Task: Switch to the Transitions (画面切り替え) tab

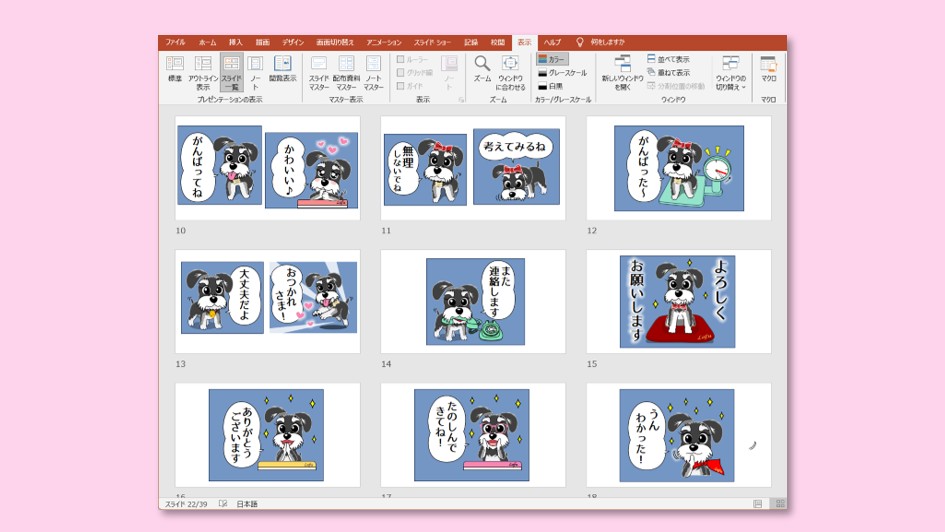Action: tap(335, 42)
